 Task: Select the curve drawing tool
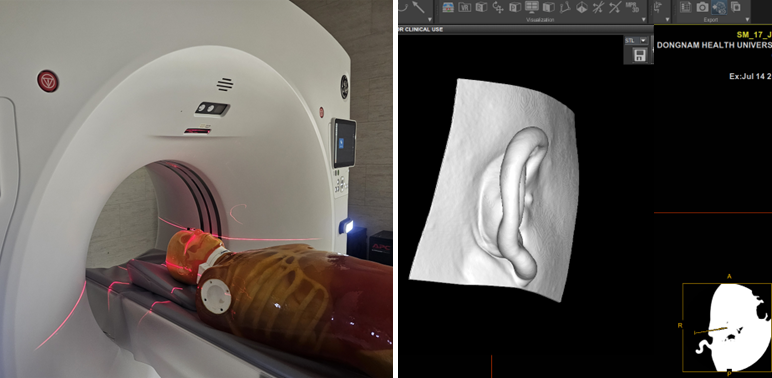[x=403, y=7]
